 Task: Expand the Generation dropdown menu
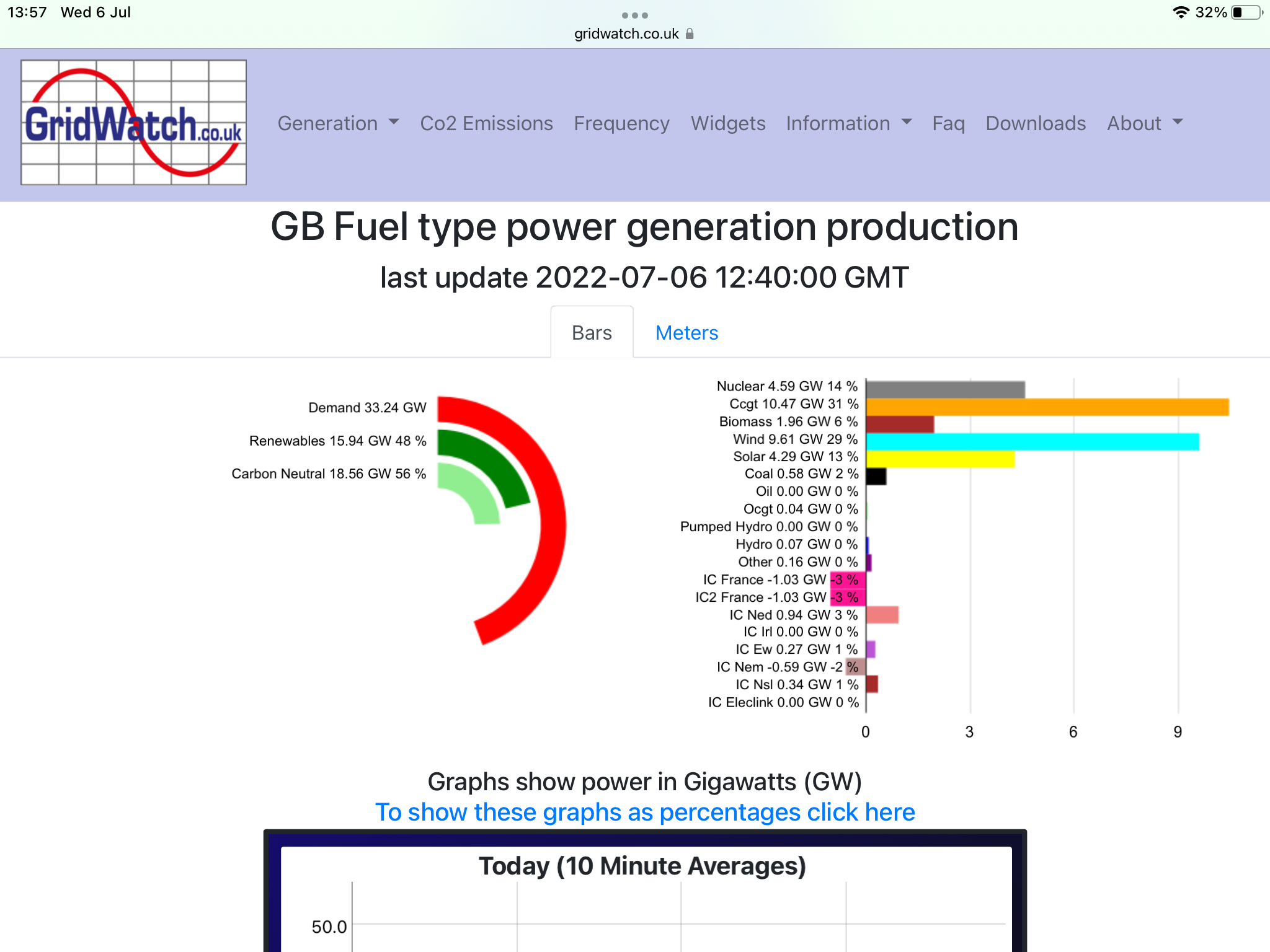338,123
